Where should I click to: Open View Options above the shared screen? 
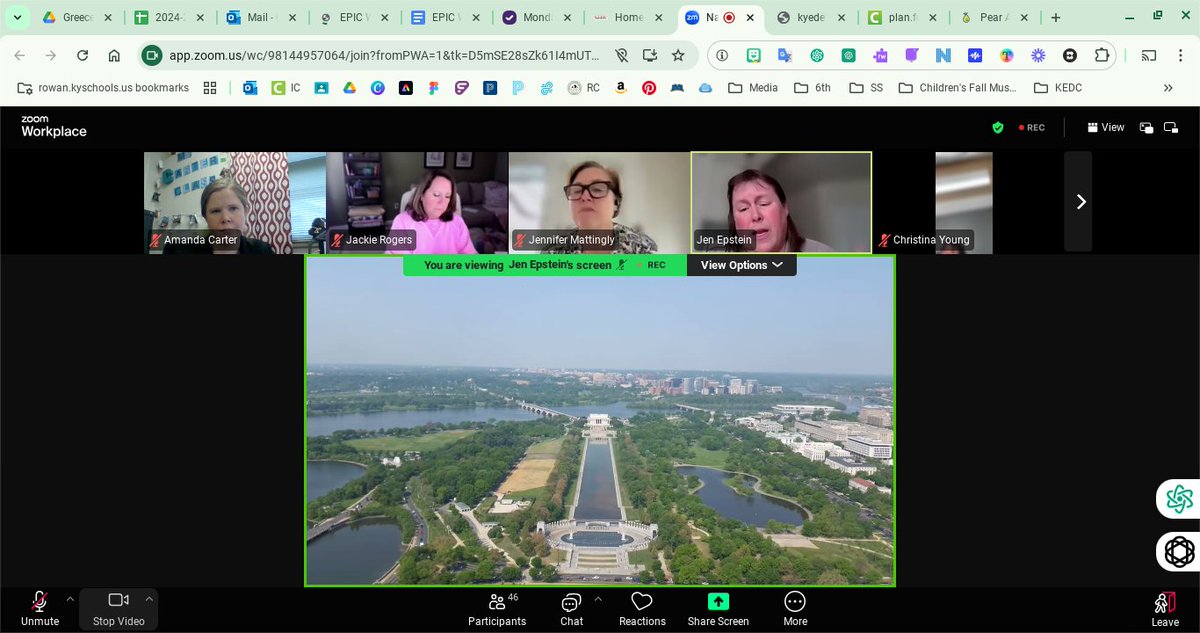point(740,265)
